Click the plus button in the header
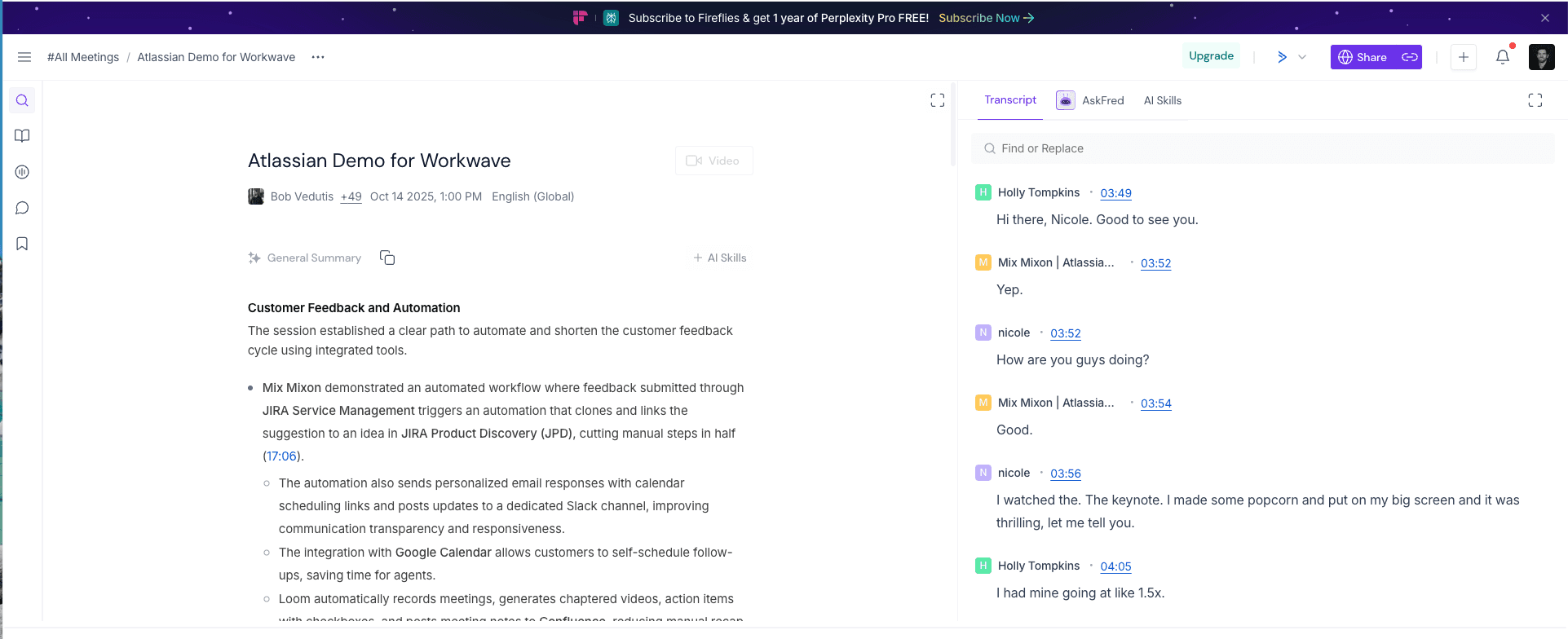 tap(1464, 57)
